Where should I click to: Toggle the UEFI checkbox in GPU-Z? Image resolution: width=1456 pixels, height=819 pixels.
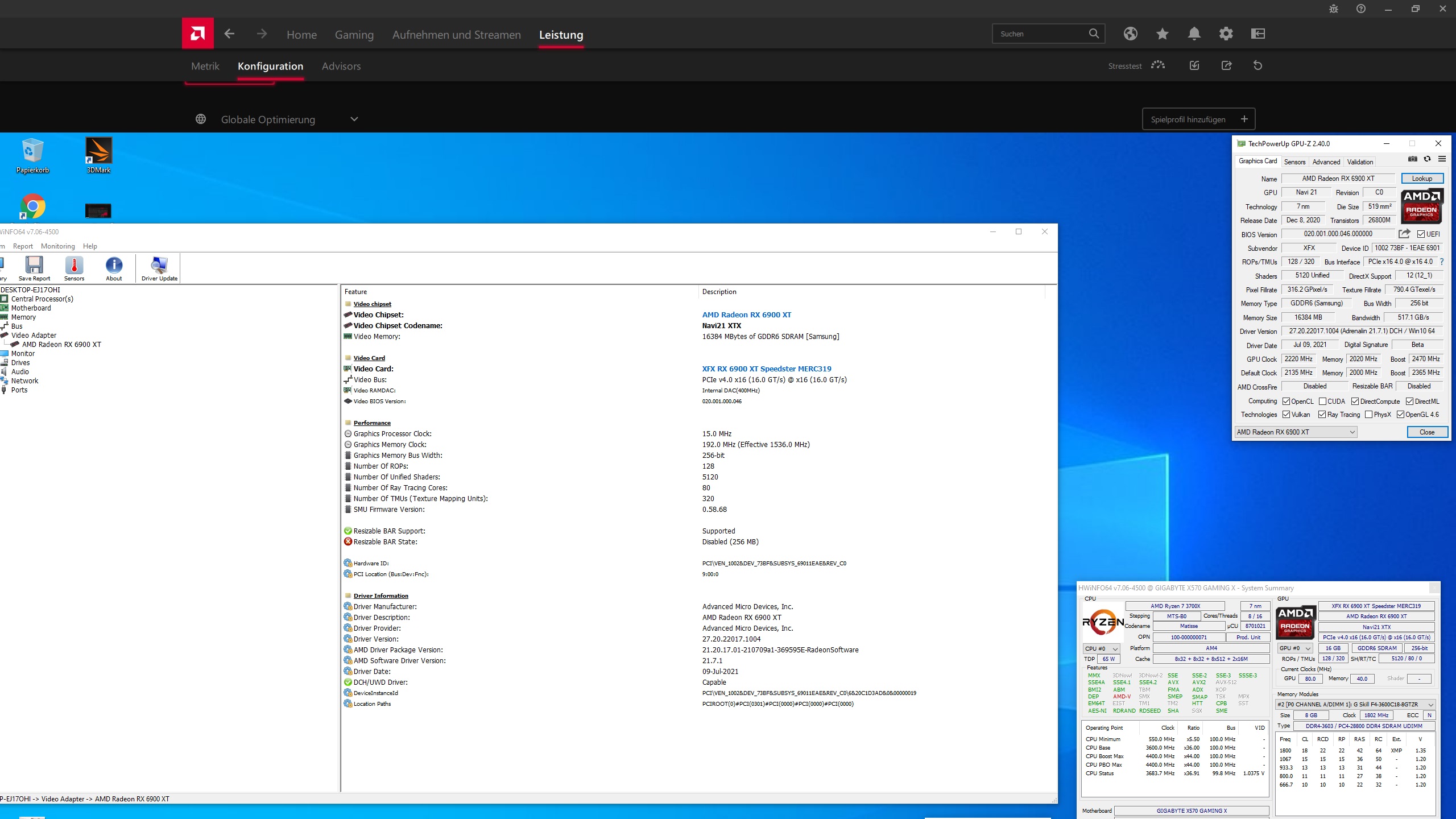click(x=1421, y=234)
